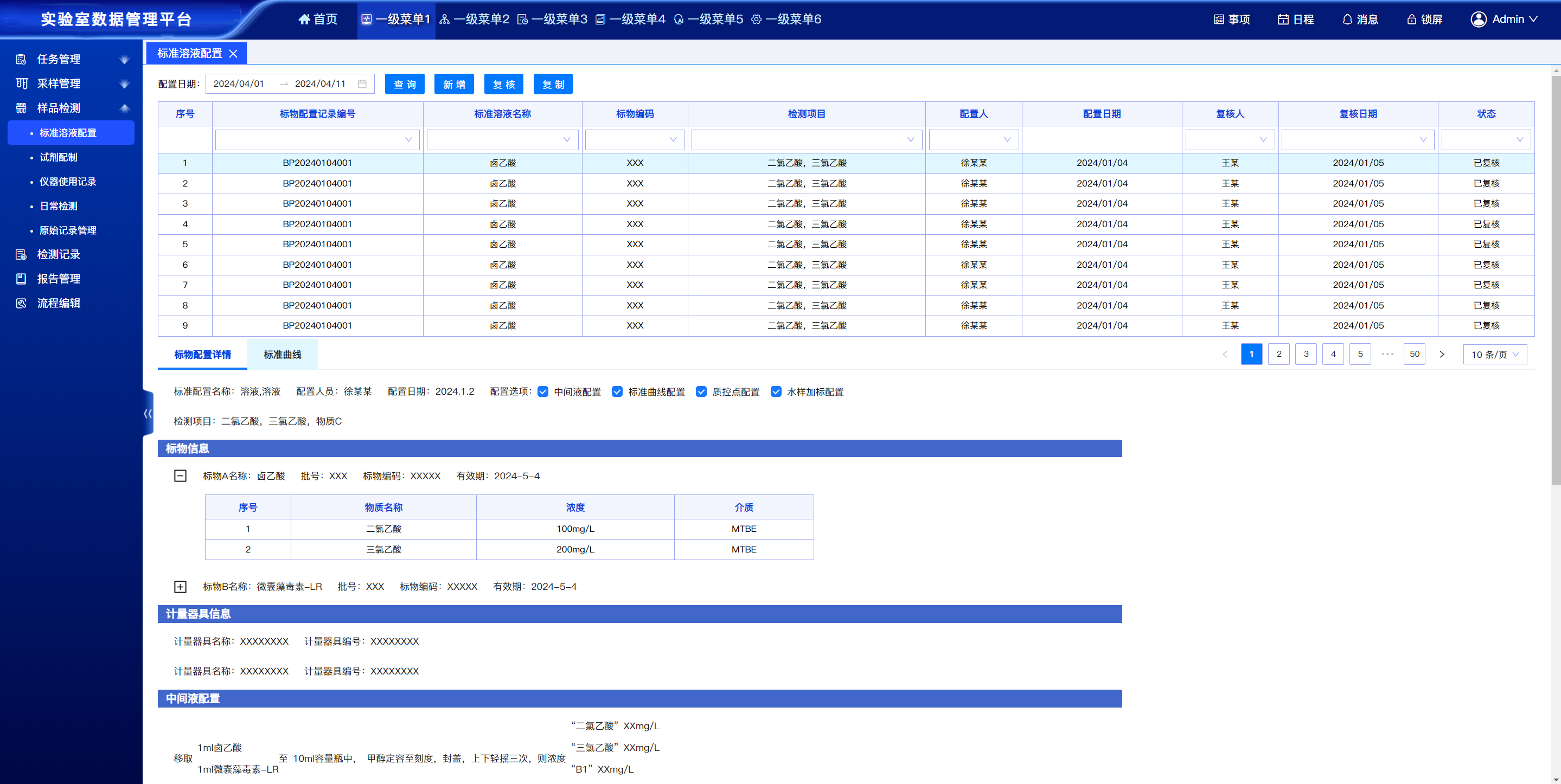Open 一级菜单1 in top navigation
Image resolution: width=1561 pixels, height=784 pixels.
(396, 20)
